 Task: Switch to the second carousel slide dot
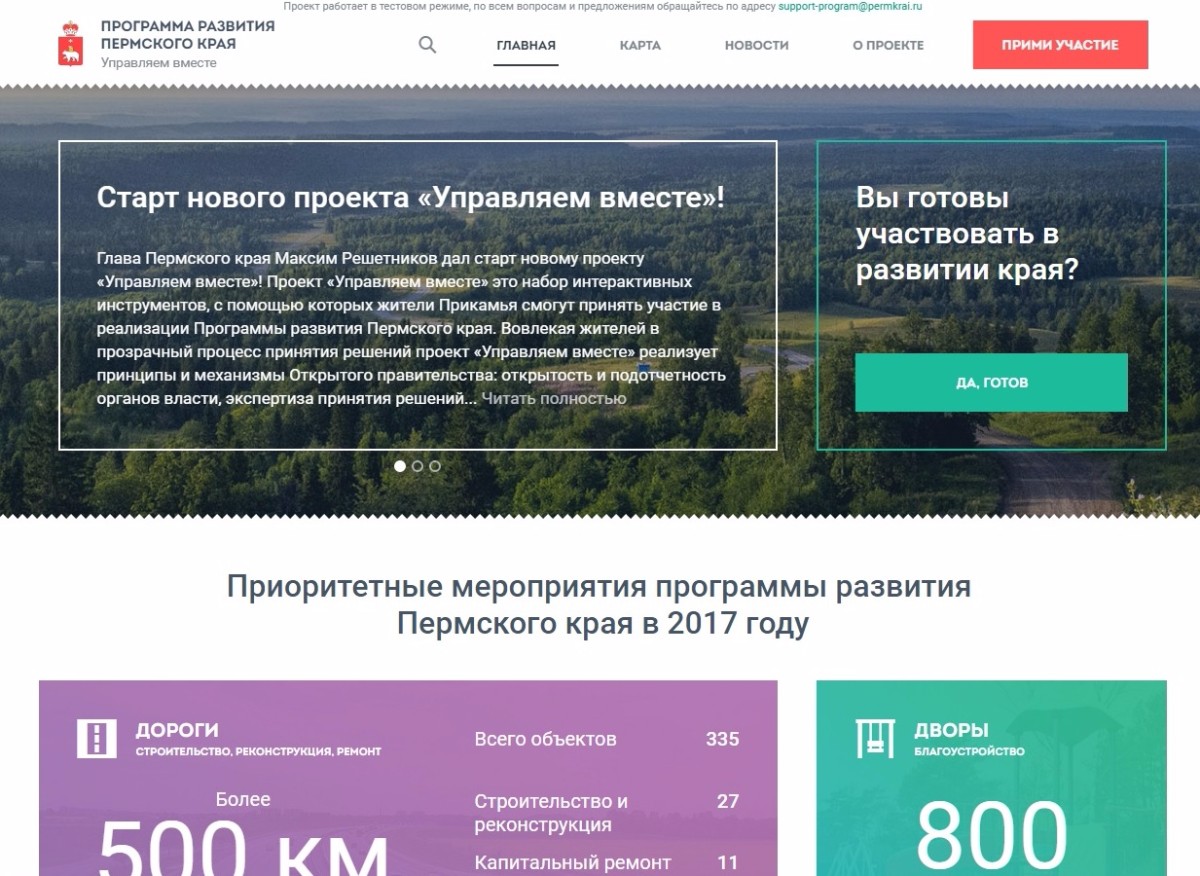click(418, 466)
